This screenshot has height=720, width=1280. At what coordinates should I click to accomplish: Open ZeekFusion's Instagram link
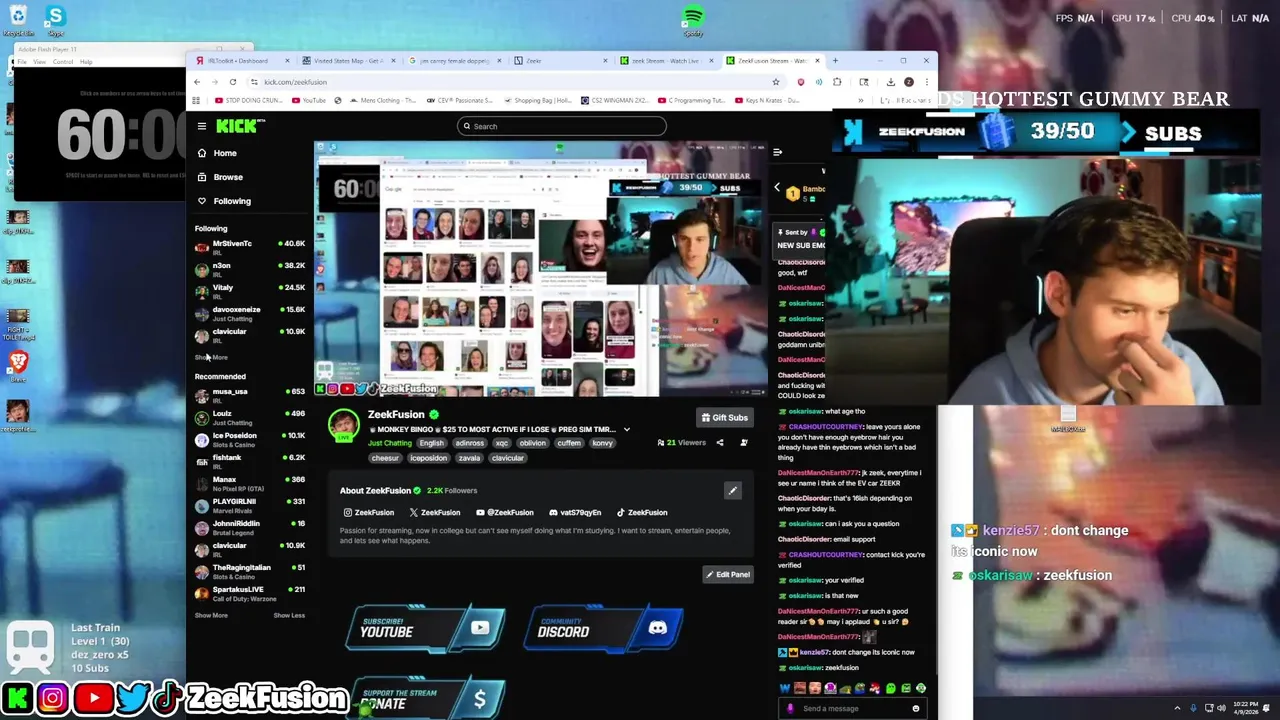[369, 513]
